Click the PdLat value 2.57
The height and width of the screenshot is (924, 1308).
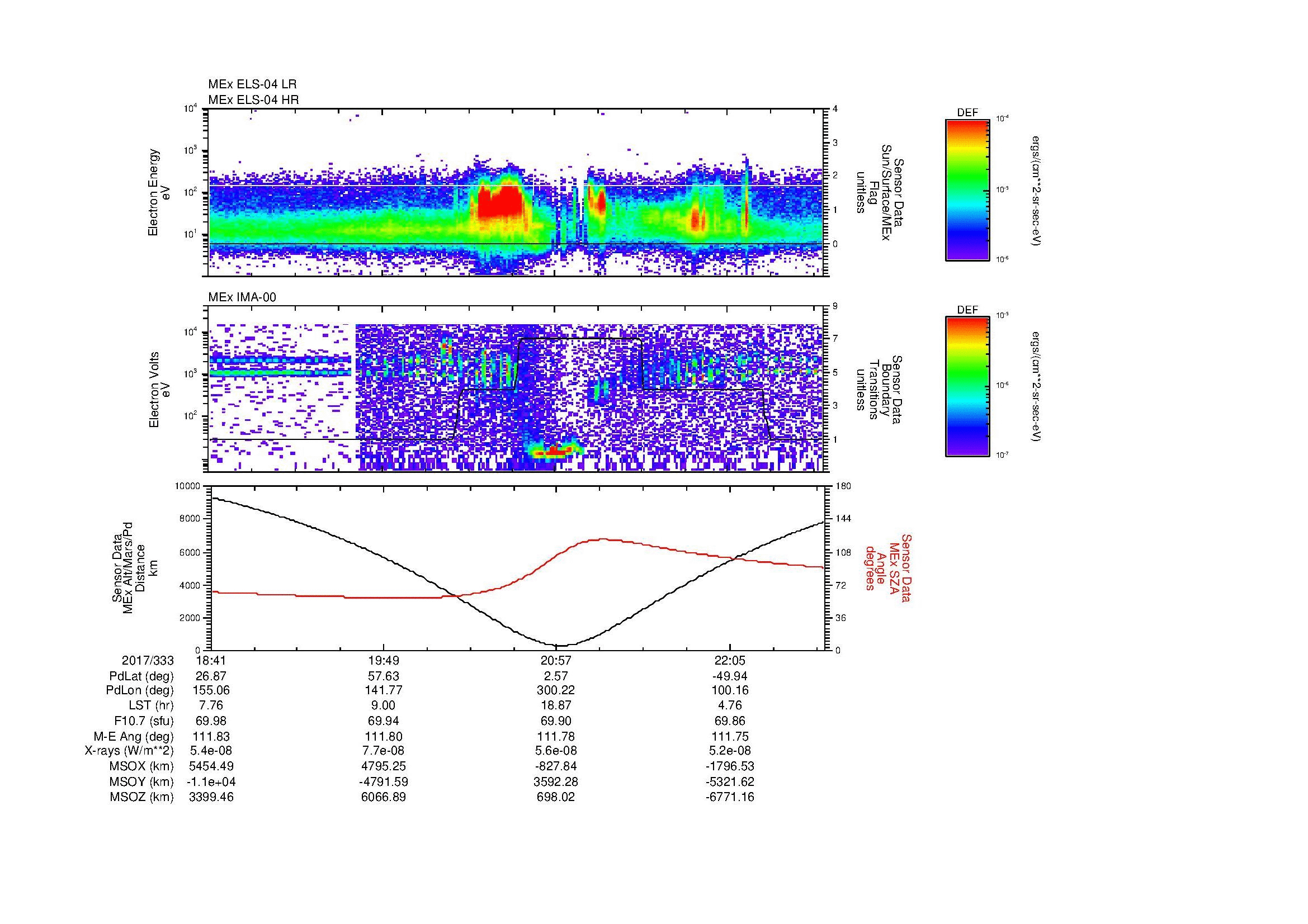point(556,676)
